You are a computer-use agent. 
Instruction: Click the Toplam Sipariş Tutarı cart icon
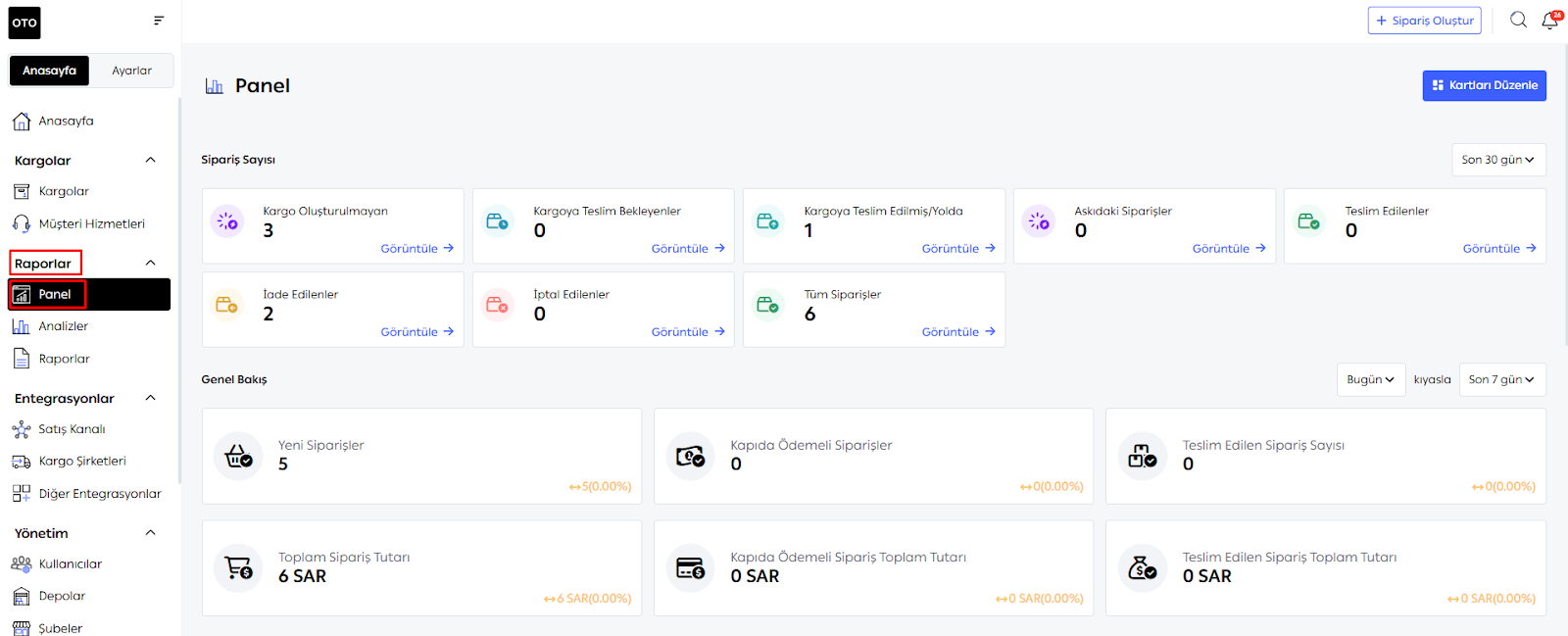point(239,568)
